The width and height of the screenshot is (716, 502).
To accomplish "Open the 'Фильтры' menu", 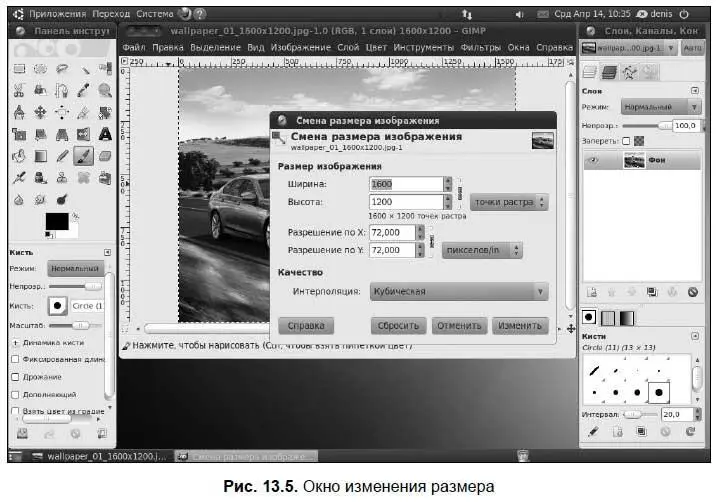I will pos(480,48).
